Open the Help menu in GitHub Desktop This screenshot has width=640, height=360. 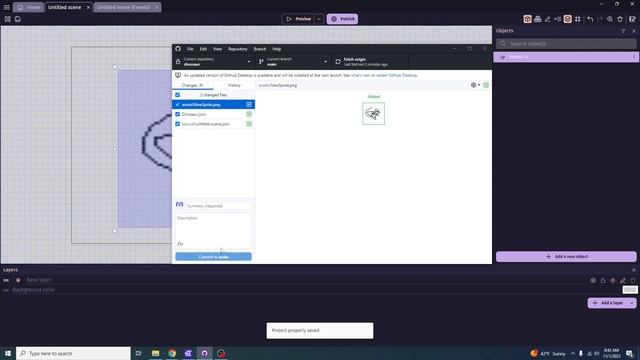(276, 49)
